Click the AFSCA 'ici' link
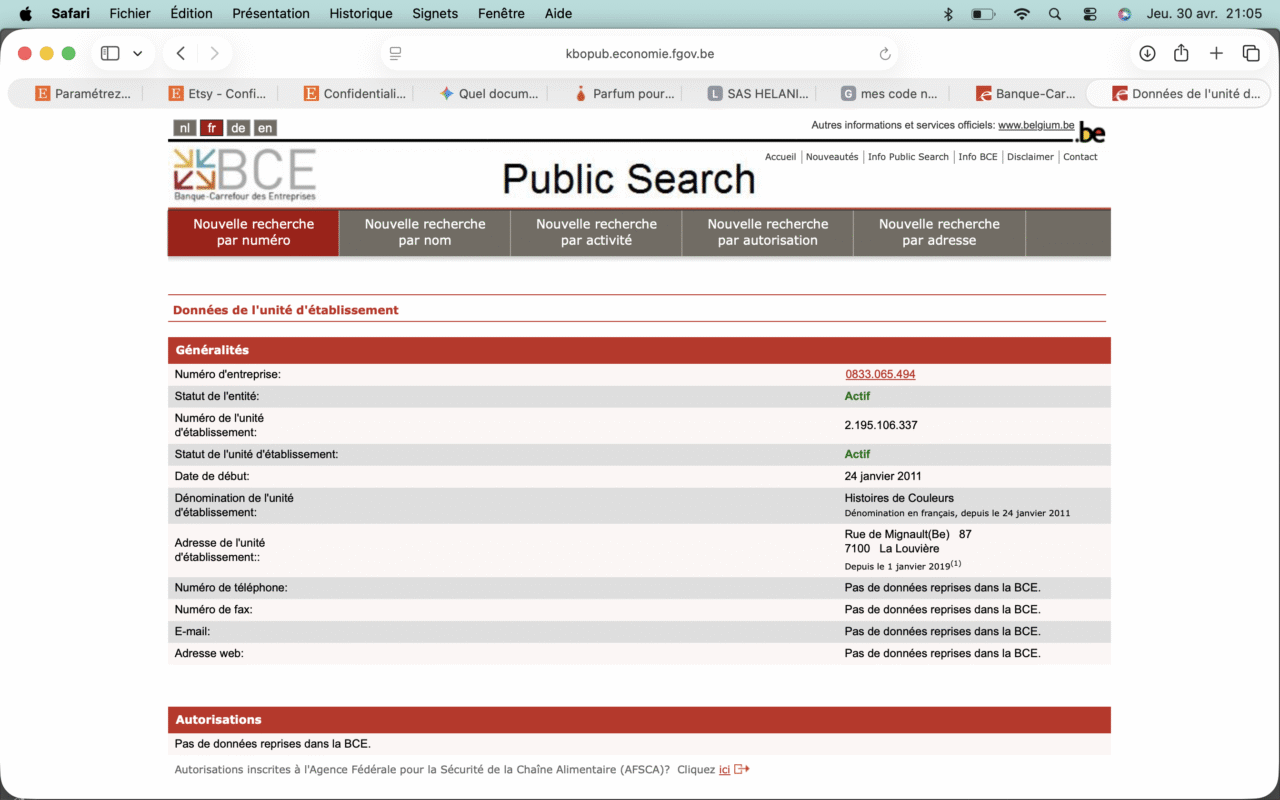This screenshot has height=800, width=1280. pyautogui.click(x=724, y=770)
